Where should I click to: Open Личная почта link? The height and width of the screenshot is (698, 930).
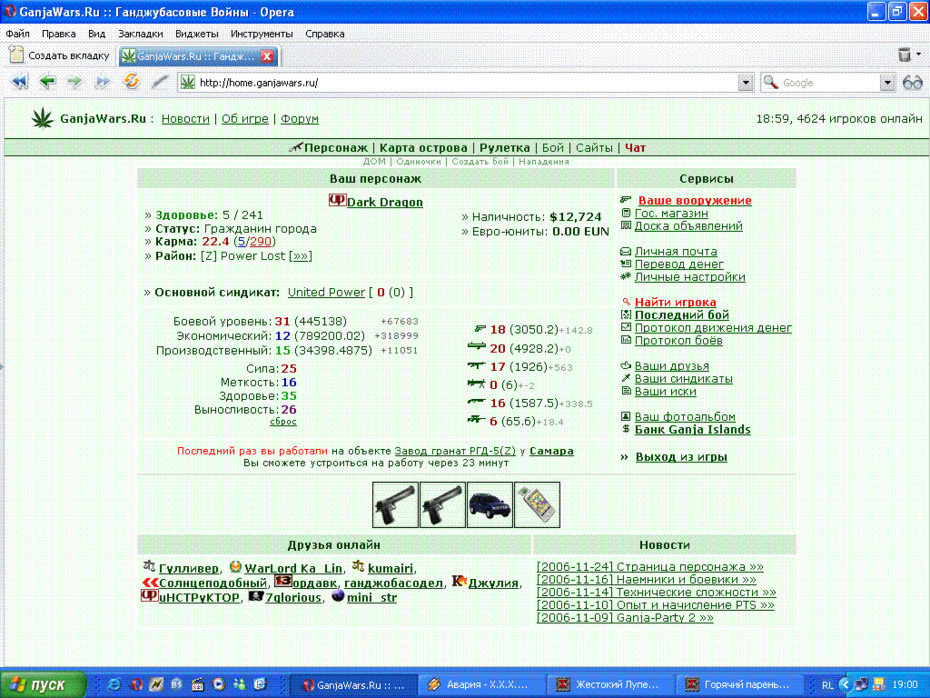(676, 251)
